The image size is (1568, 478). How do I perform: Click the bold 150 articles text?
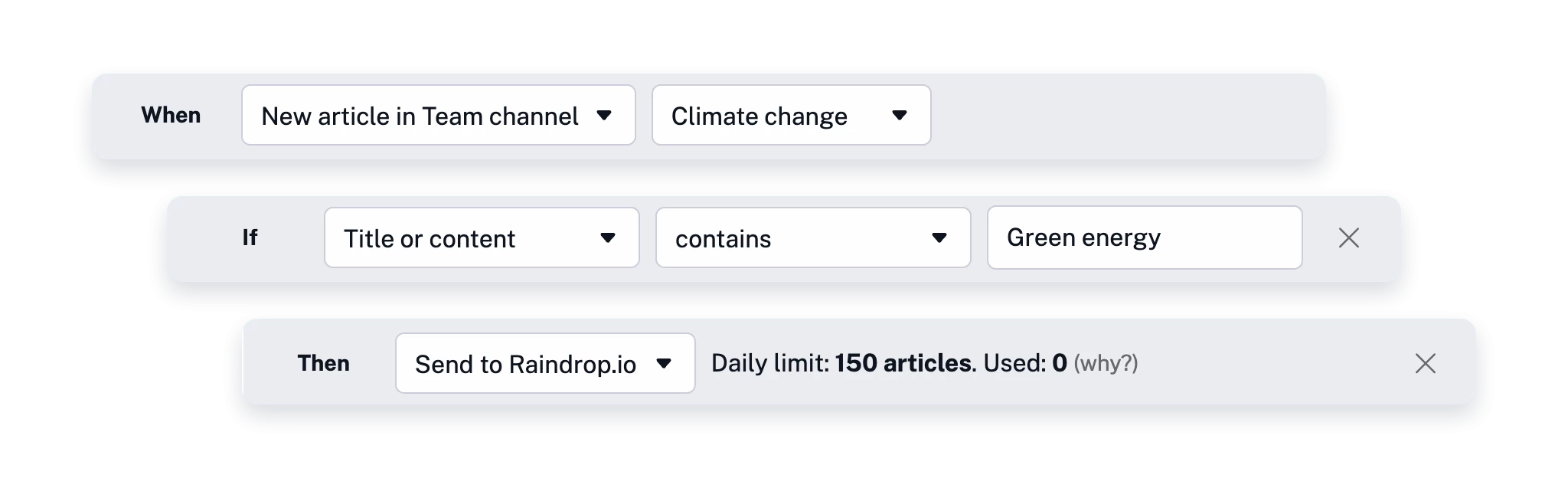click(903, 363)
